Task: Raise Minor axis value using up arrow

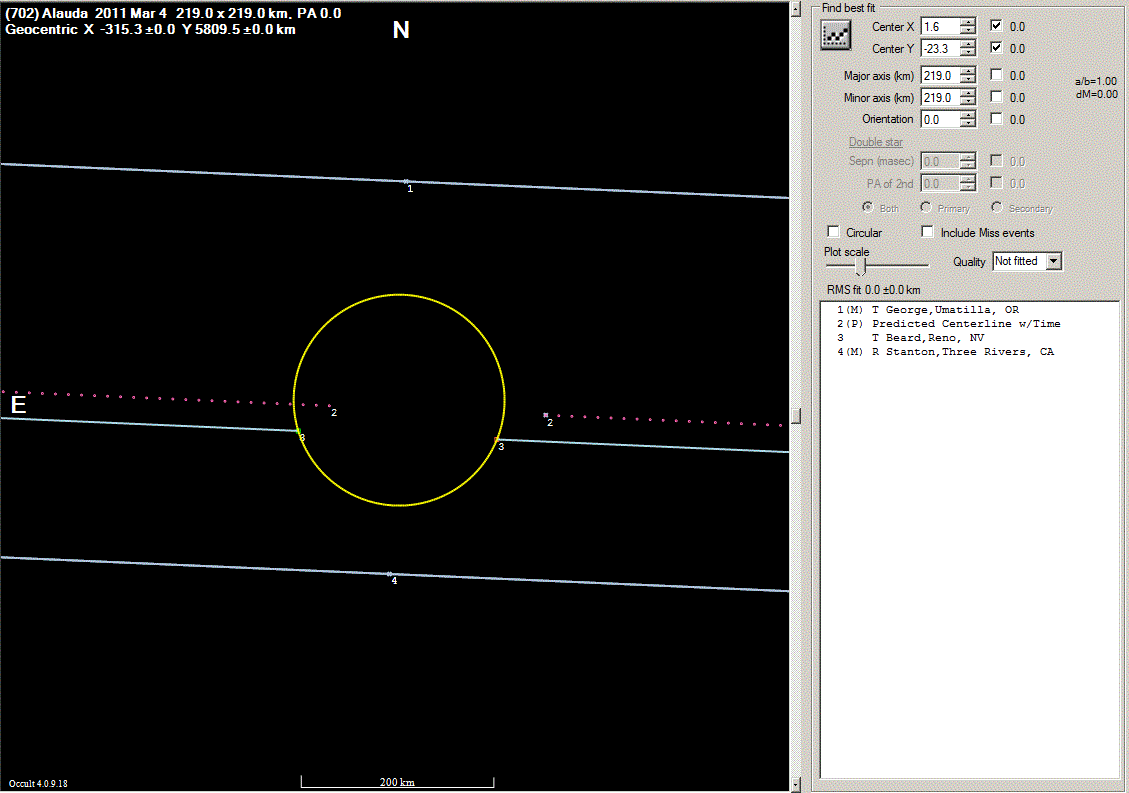Action: click(968, 94)
